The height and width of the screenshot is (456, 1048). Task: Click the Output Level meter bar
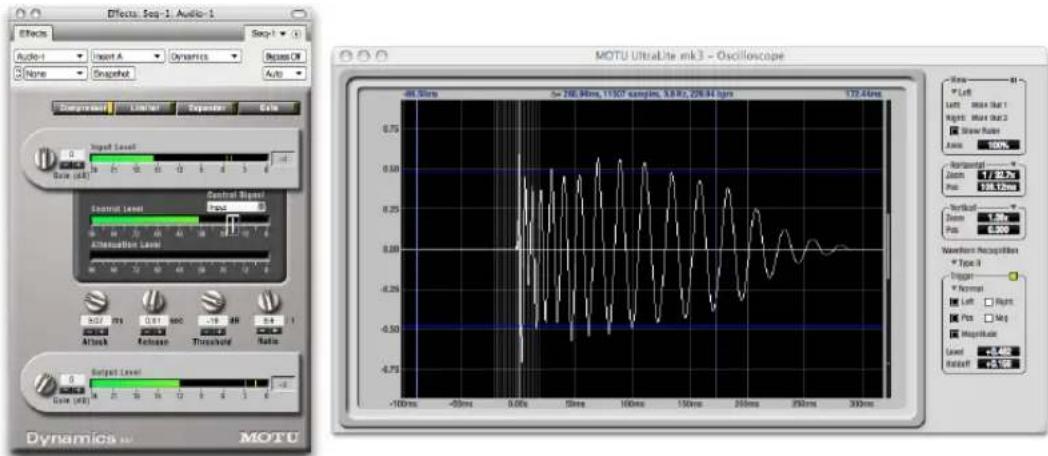[179, 383]
